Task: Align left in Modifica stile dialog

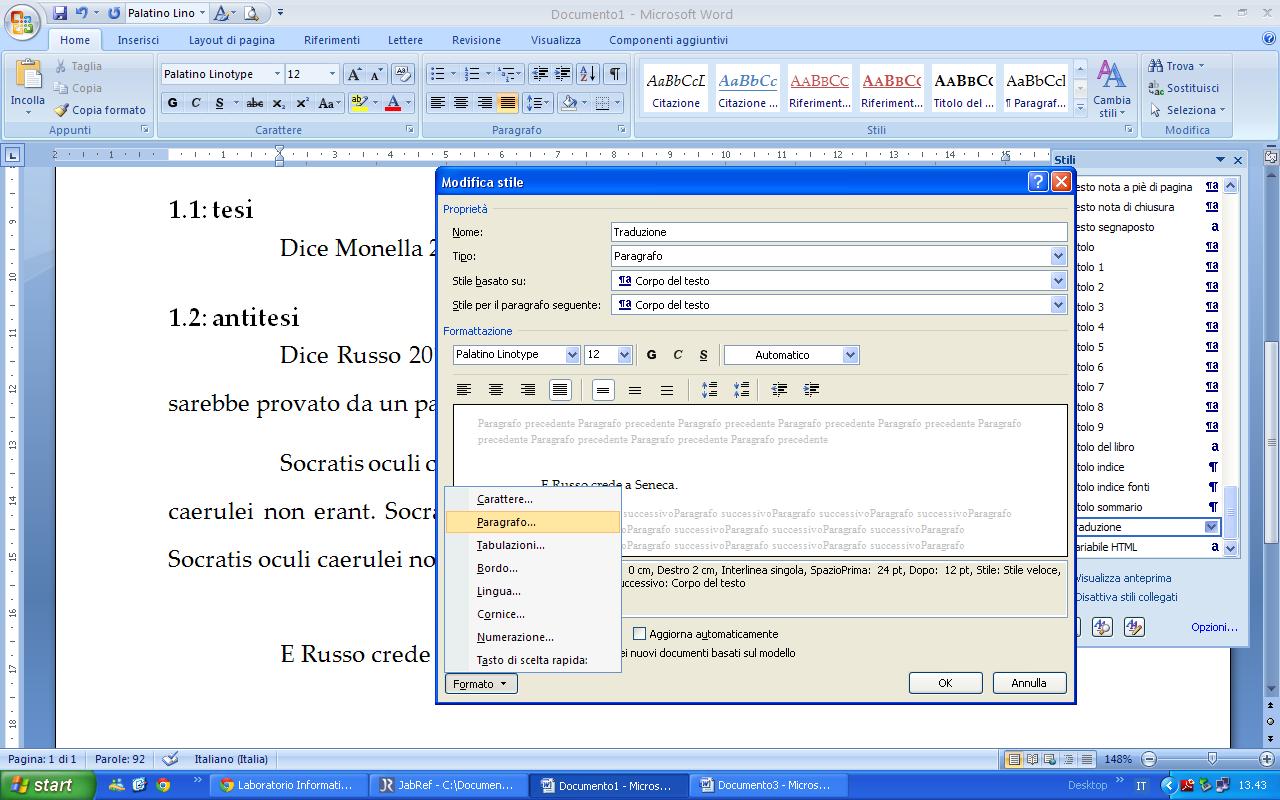Action: click(x=464, y=390)
